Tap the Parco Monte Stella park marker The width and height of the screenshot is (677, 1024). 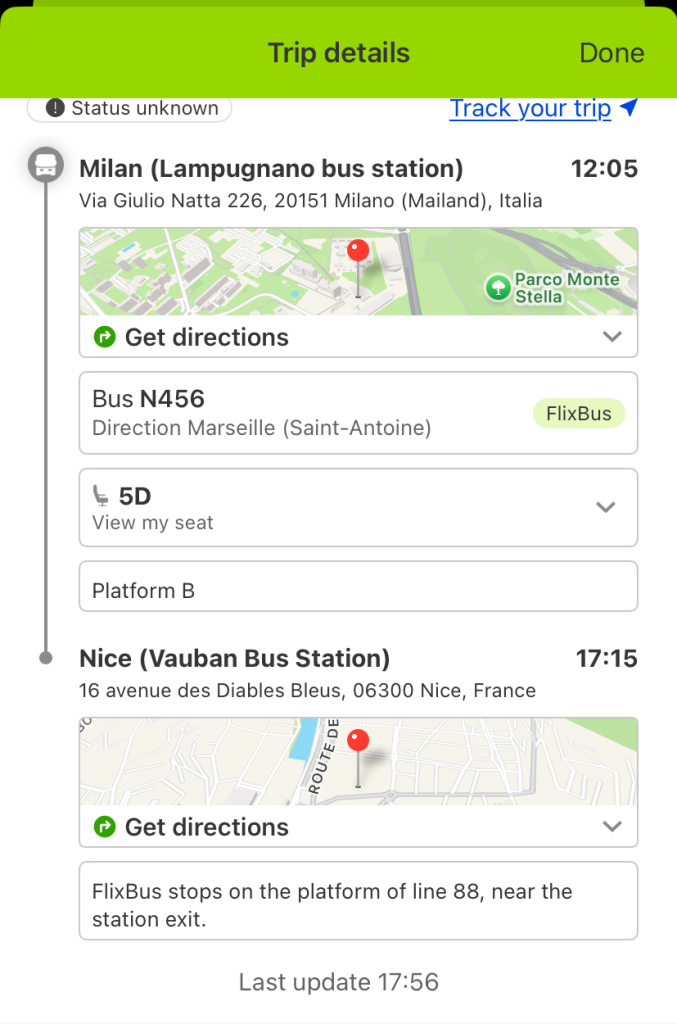pos(497,288)
